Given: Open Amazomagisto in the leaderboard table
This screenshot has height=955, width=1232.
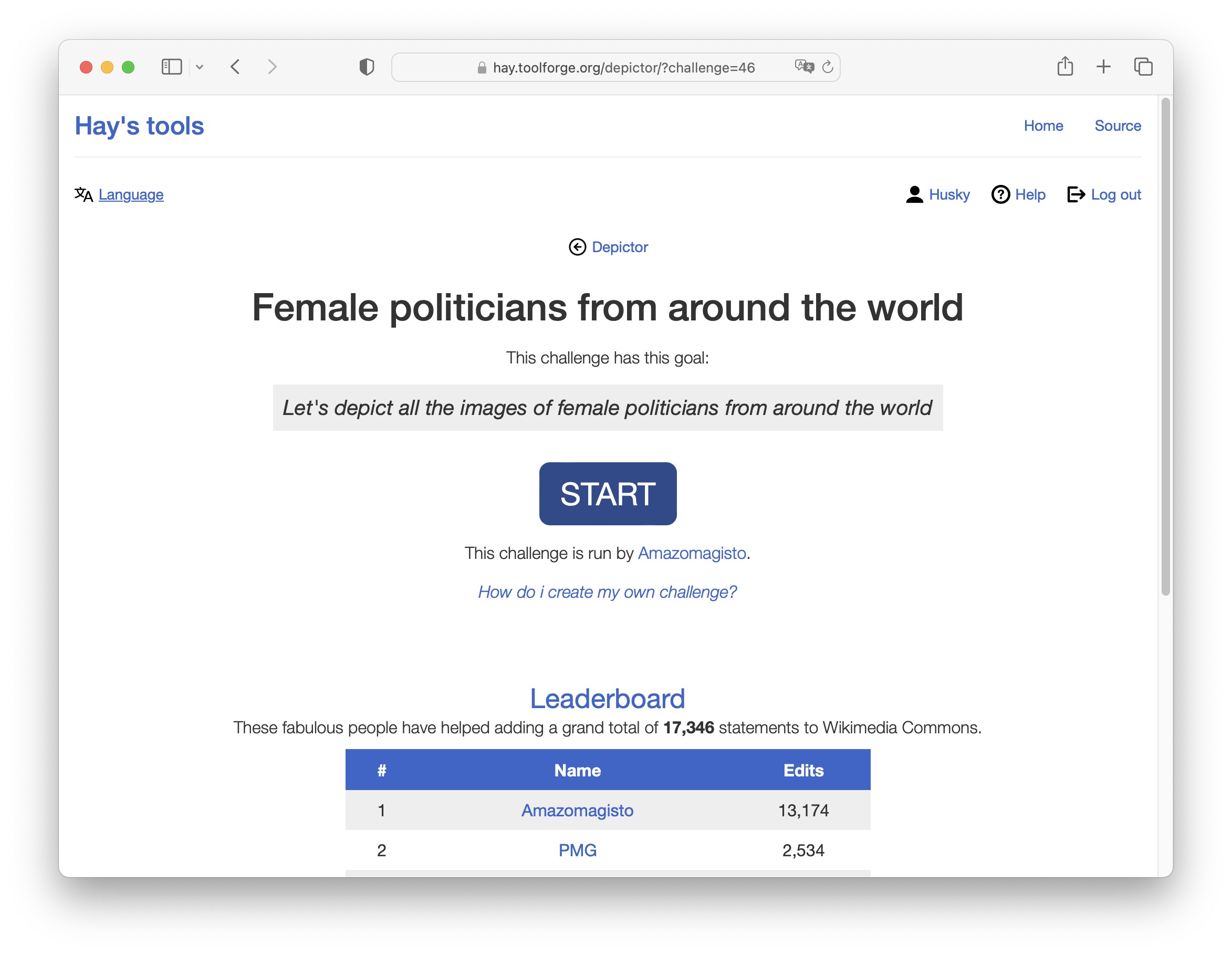Looking at the screenshot, I should [x=578, y=811].
